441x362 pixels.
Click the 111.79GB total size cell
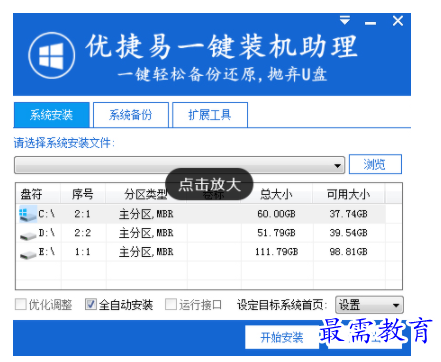[276, 252]
